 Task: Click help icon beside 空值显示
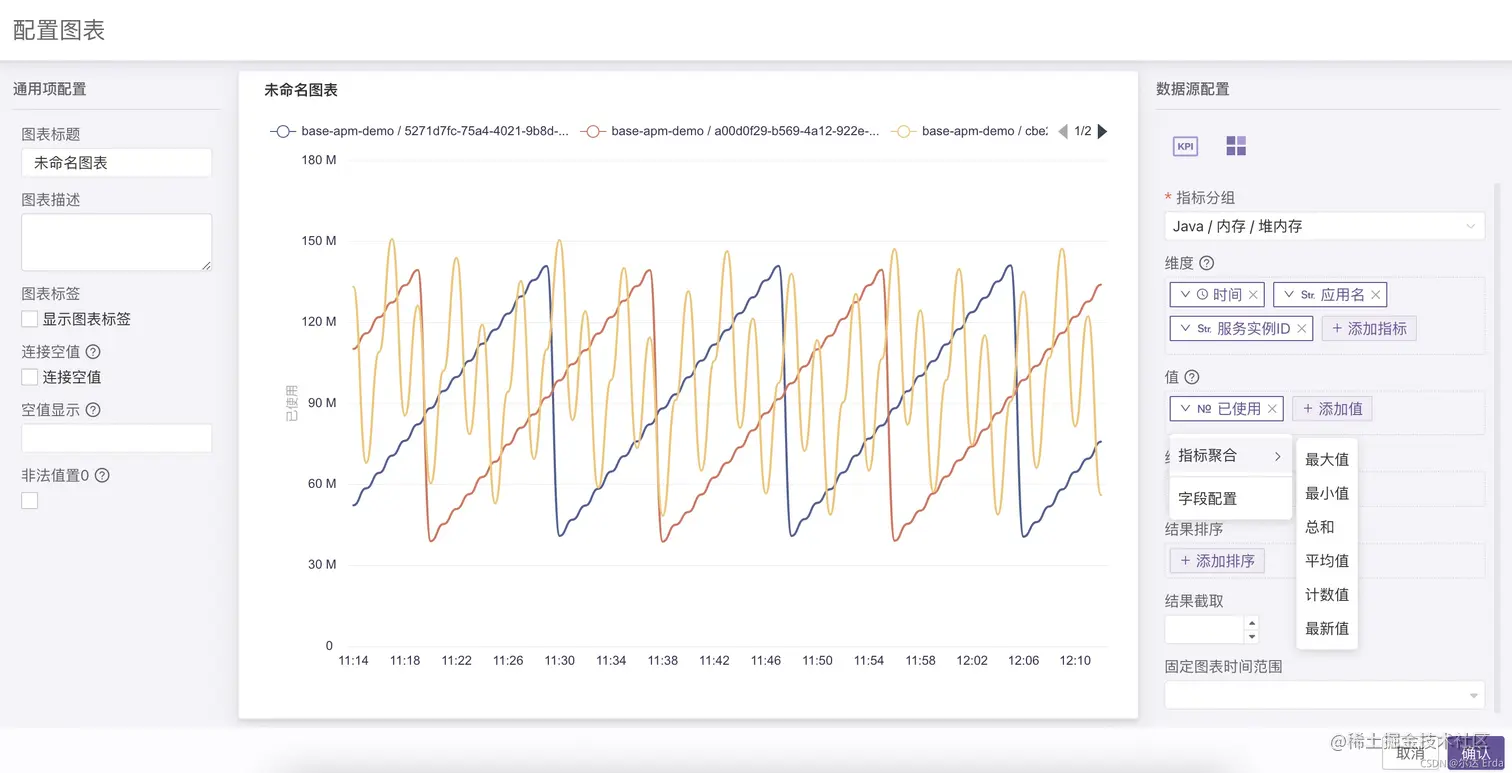point(93,410)
